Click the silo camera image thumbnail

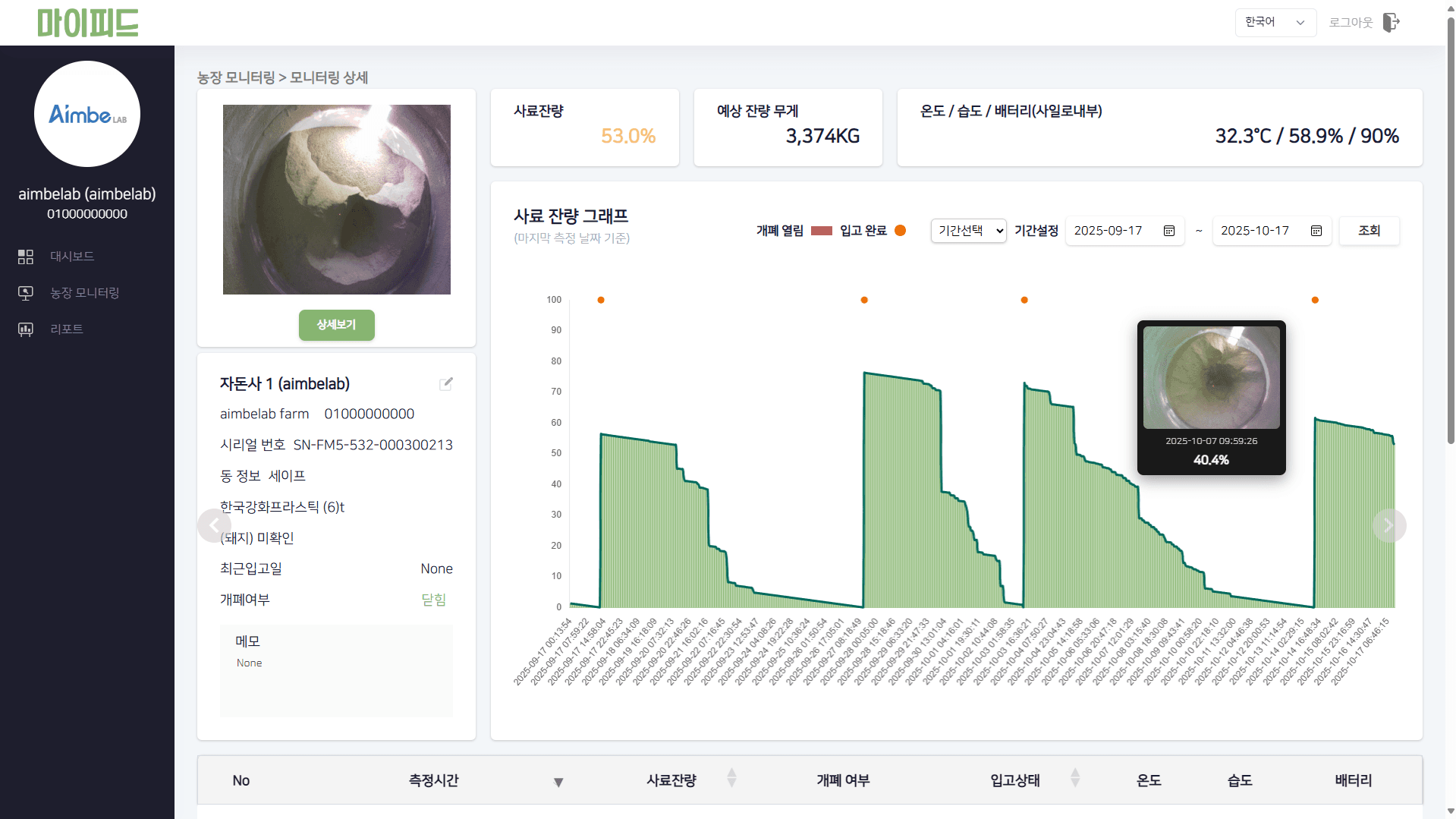[x=336, y=199]
